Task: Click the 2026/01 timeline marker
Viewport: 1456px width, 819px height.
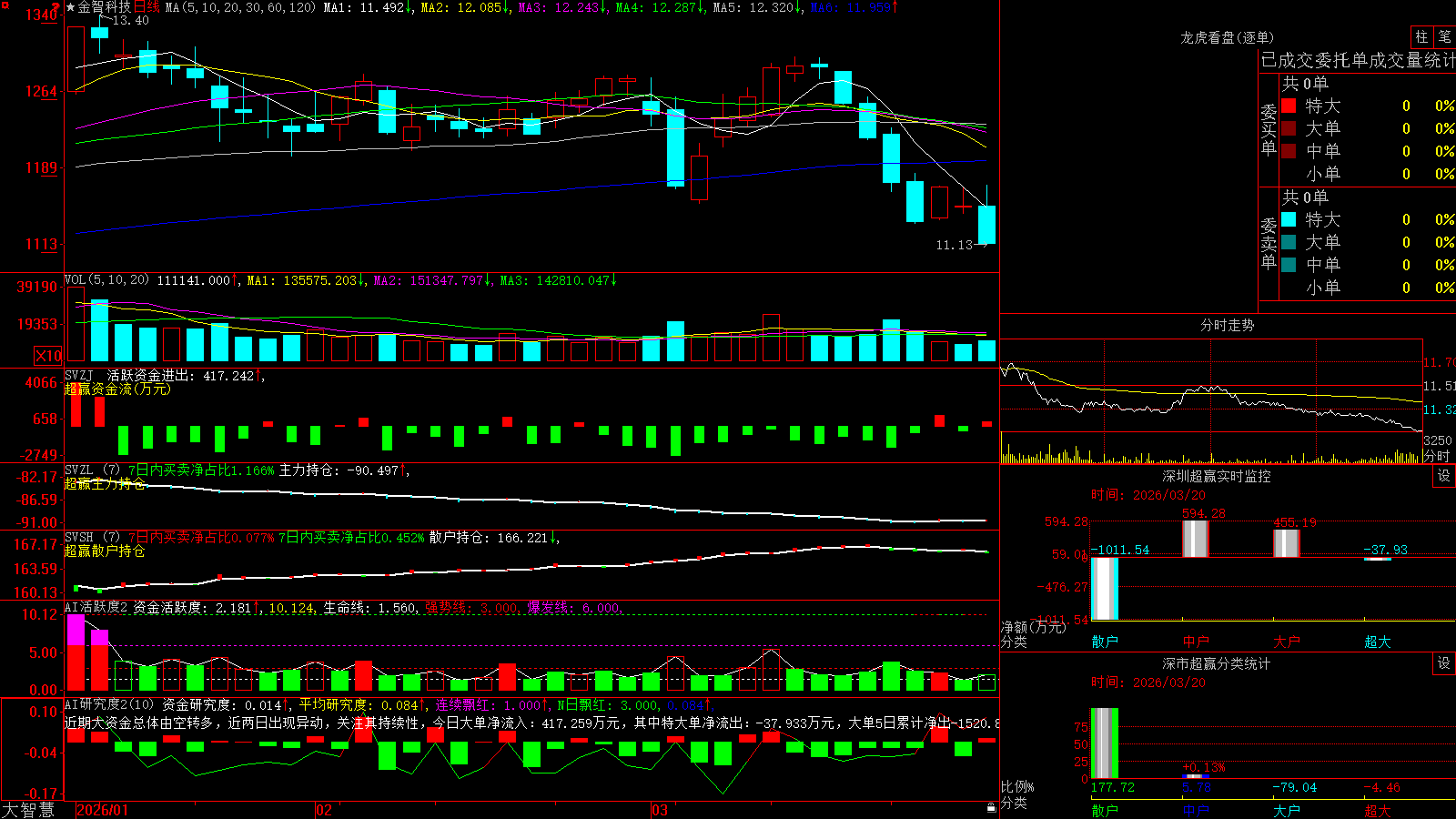Action: 102,810
